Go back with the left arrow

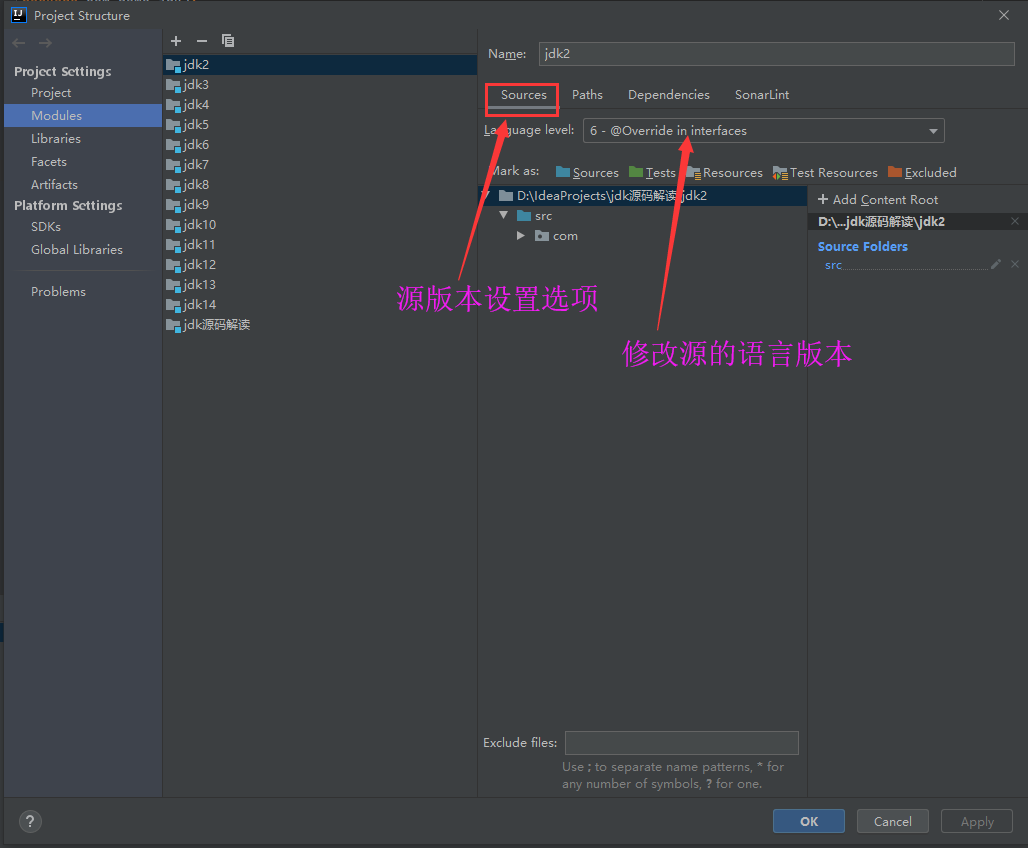pos(18,43)
